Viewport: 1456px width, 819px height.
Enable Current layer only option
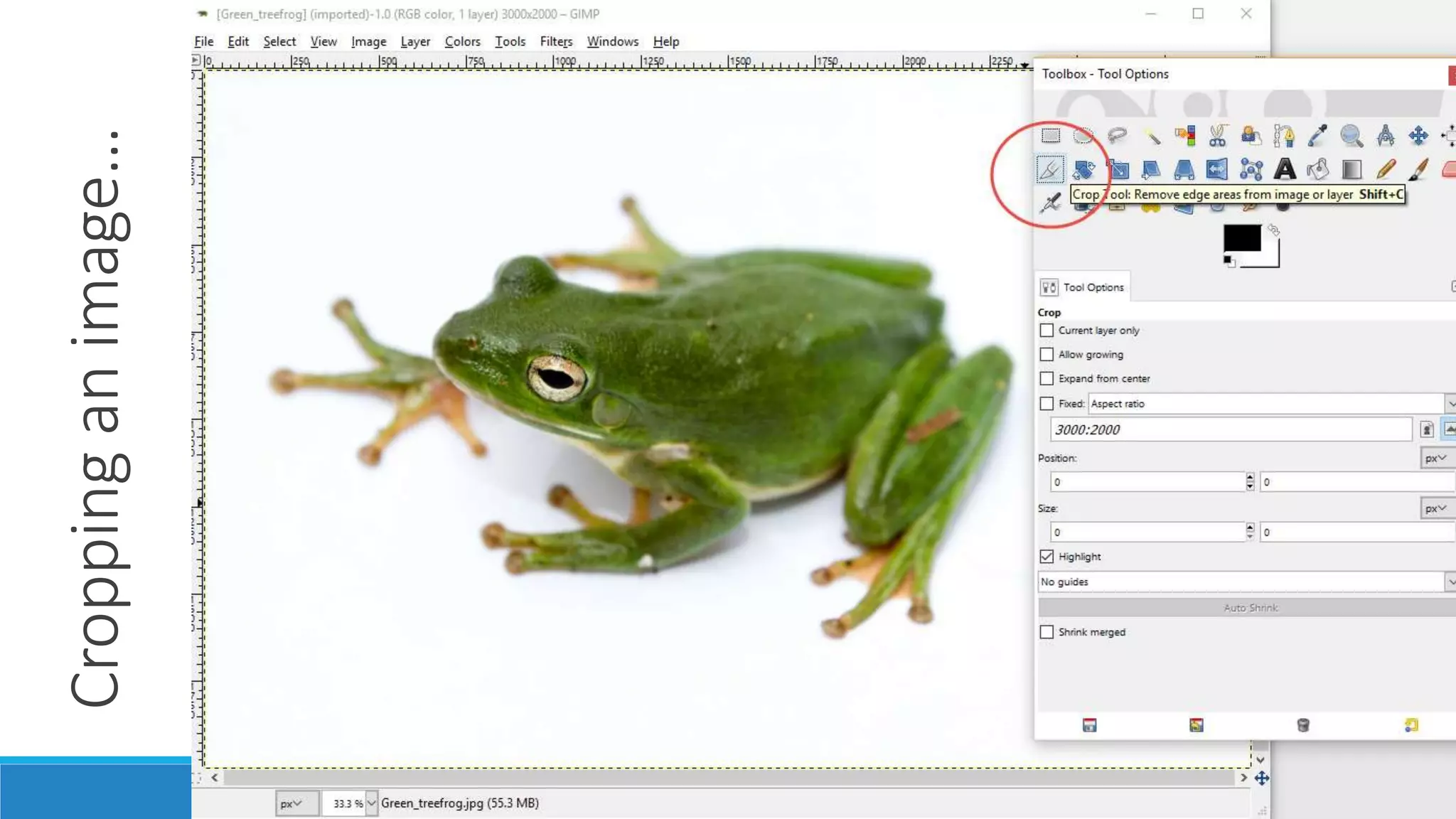(1046, 331)
